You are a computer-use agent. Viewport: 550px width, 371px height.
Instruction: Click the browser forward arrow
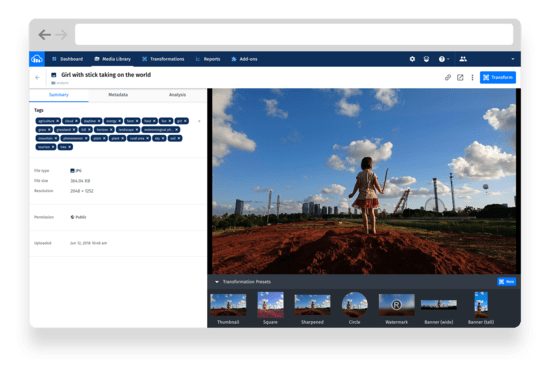point(61,35)
